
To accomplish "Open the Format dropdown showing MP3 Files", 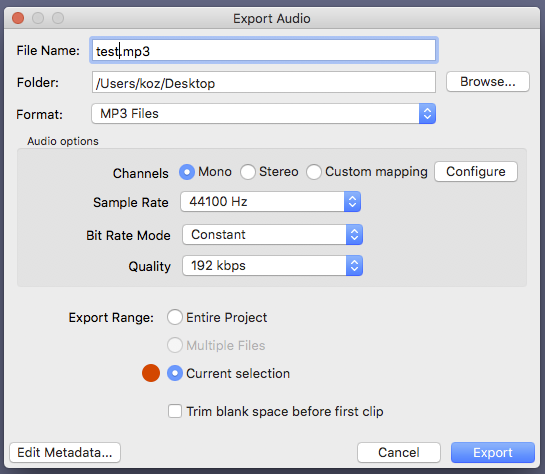I will click(x=263, y=114).
